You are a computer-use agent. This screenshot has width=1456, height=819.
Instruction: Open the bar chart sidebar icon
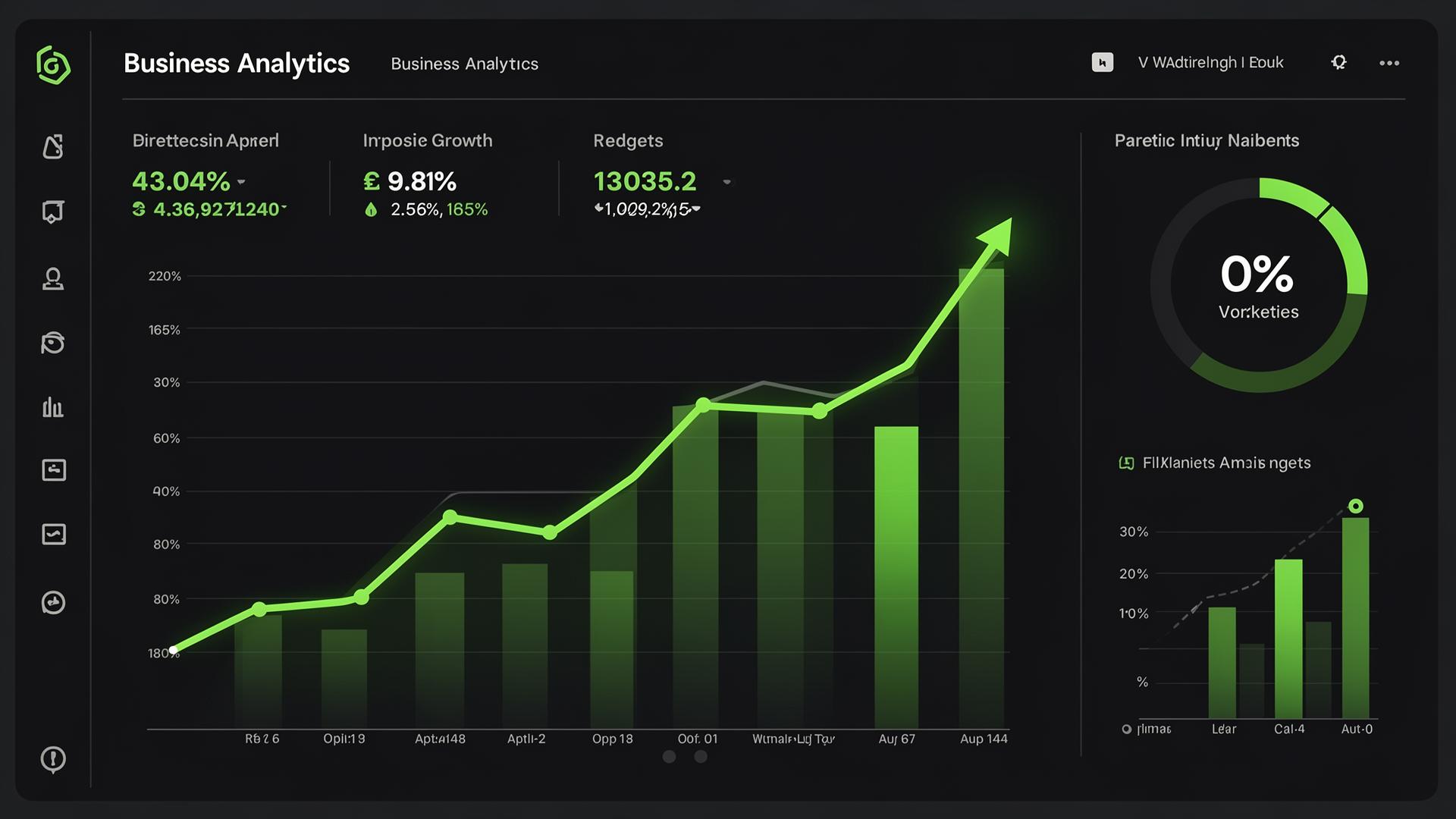(x=53, y=407)
